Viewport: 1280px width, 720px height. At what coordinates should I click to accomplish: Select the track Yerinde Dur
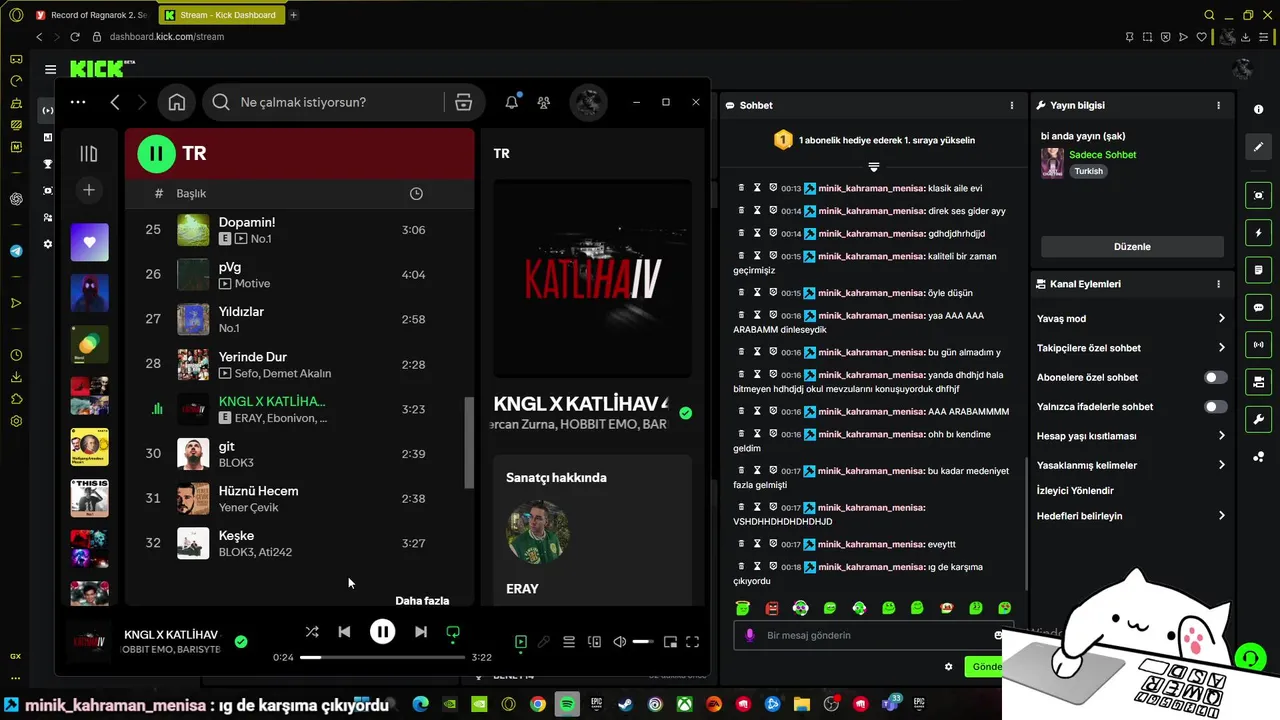tap(300, 364)
